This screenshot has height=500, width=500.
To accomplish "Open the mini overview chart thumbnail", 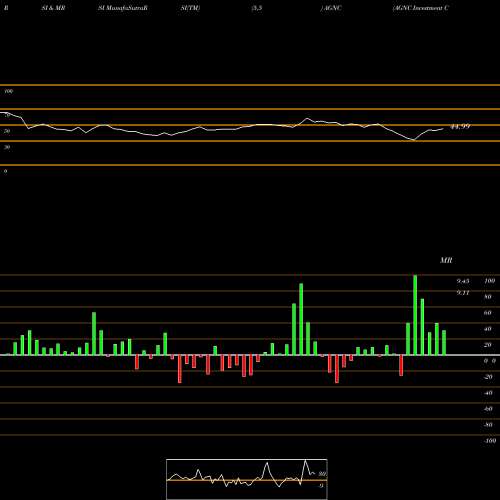I will pos(247,479).
